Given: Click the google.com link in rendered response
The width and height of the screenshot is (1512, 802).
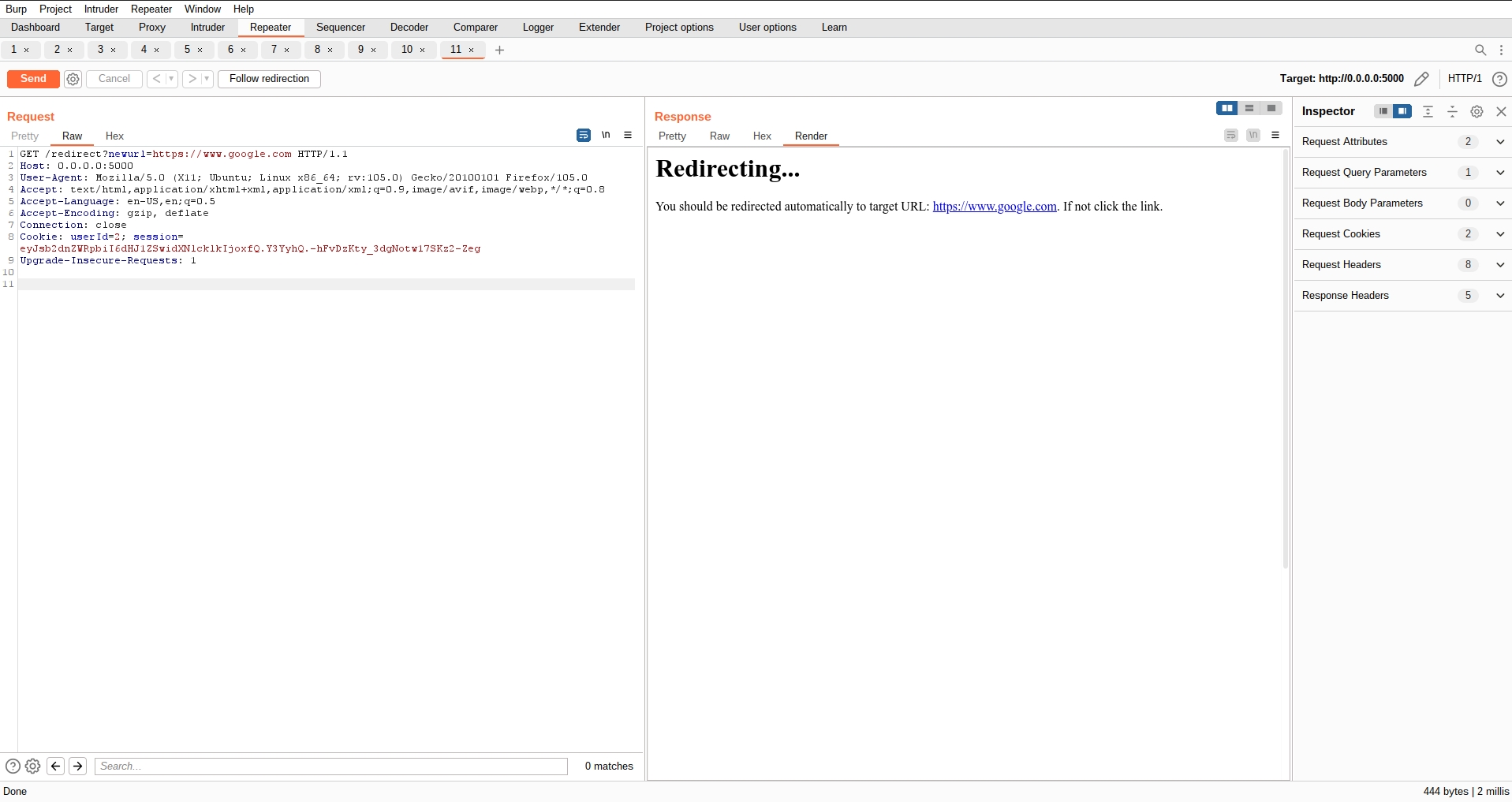Looking at the screenshot, I should click(994, 207).
